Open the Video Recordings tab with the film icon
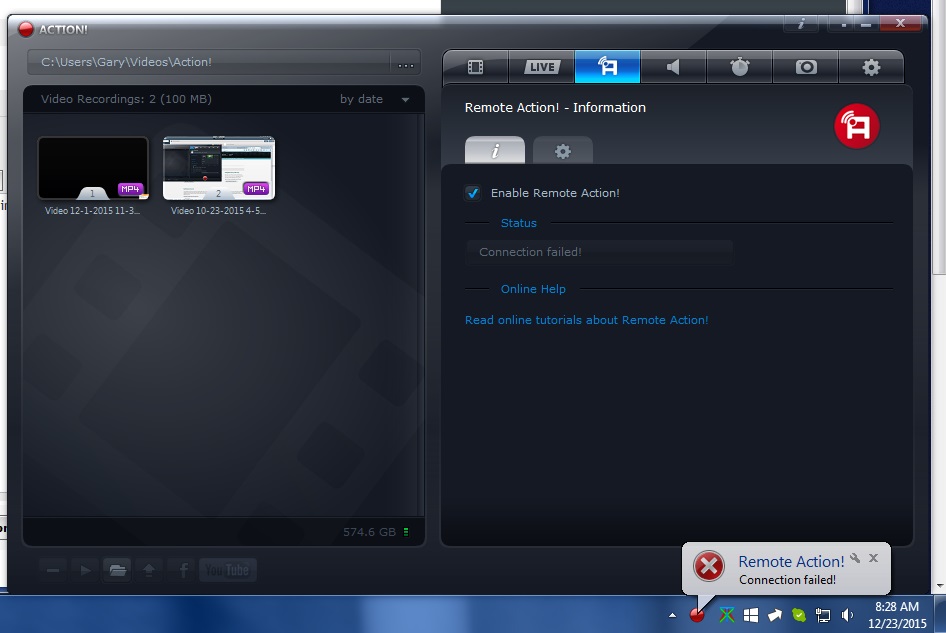946x633 pixels. tap(475, 67)
